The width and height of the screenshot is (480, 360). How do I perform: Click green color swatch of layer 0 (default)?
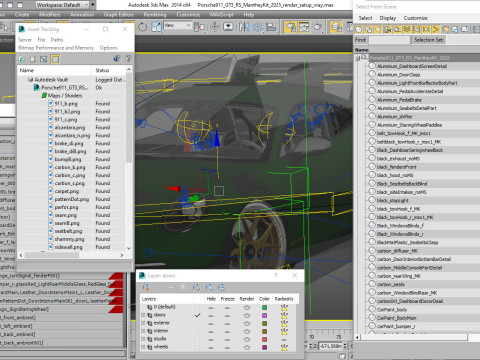pyautogui.click(x=264, y=307)
